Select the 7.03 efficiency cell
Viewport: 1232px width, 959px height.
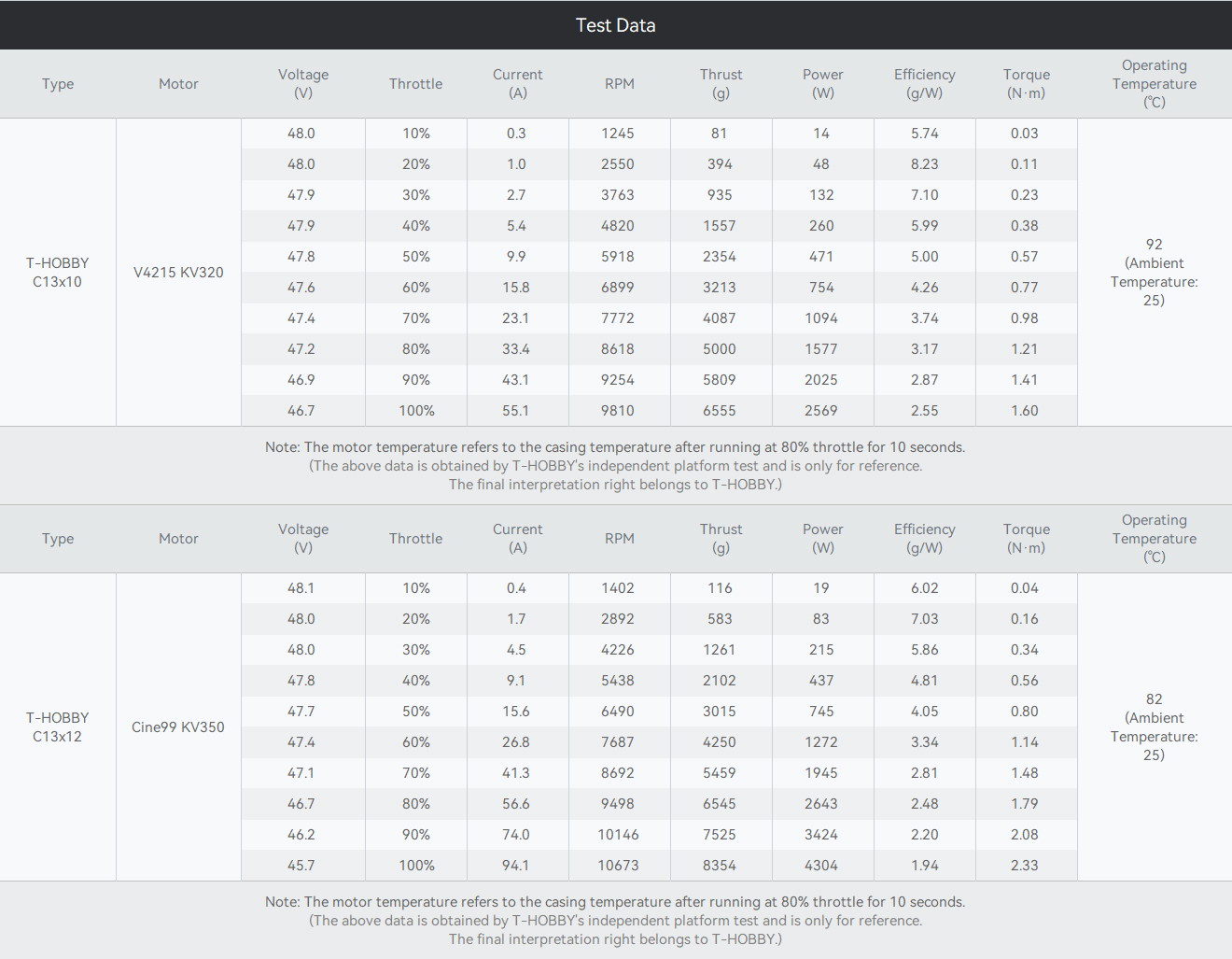pyautogui.click(x=924, y=619)
